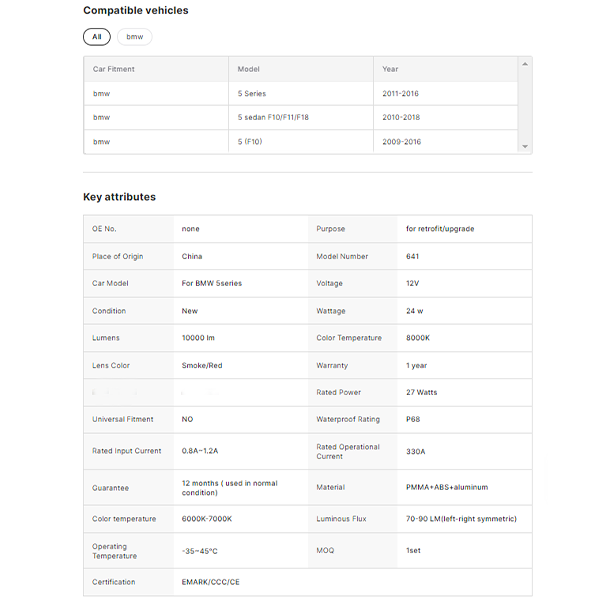Click the Lens Color value Smoke/Red
The image size is (600, 600).
point(202,365)
